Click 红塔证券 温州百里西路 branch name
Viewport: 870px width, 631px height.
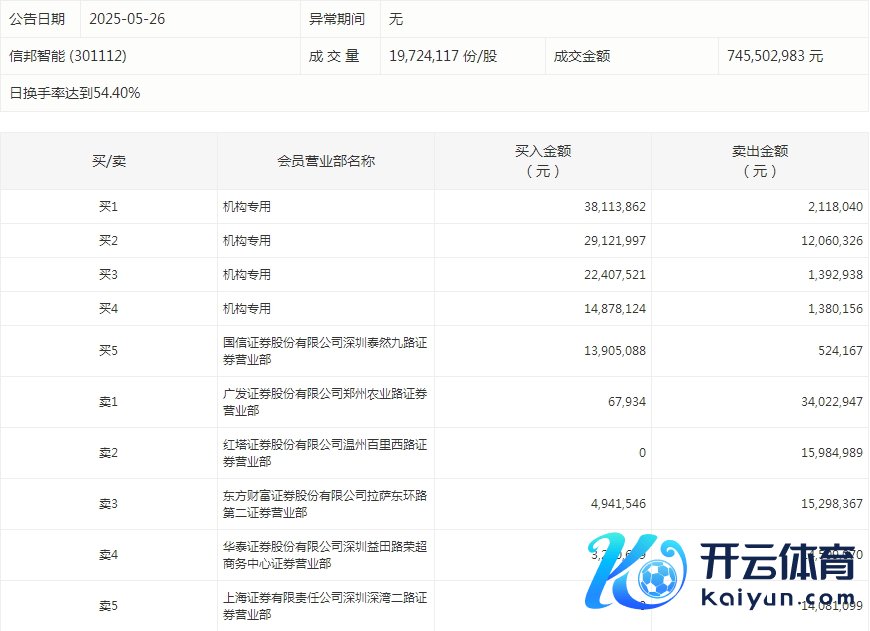(x=325, y=453)
